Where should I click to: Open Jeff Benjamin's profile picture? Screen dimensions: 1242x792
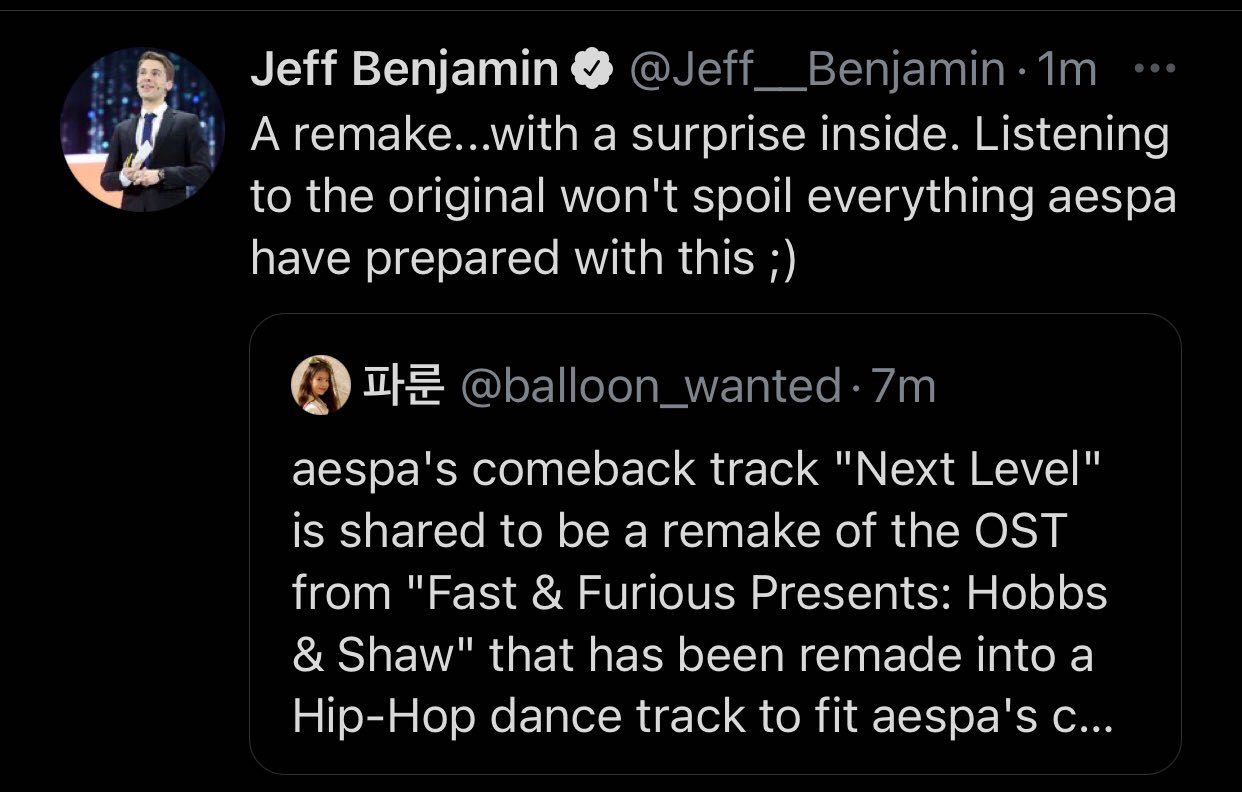click(x=143, y=128)
